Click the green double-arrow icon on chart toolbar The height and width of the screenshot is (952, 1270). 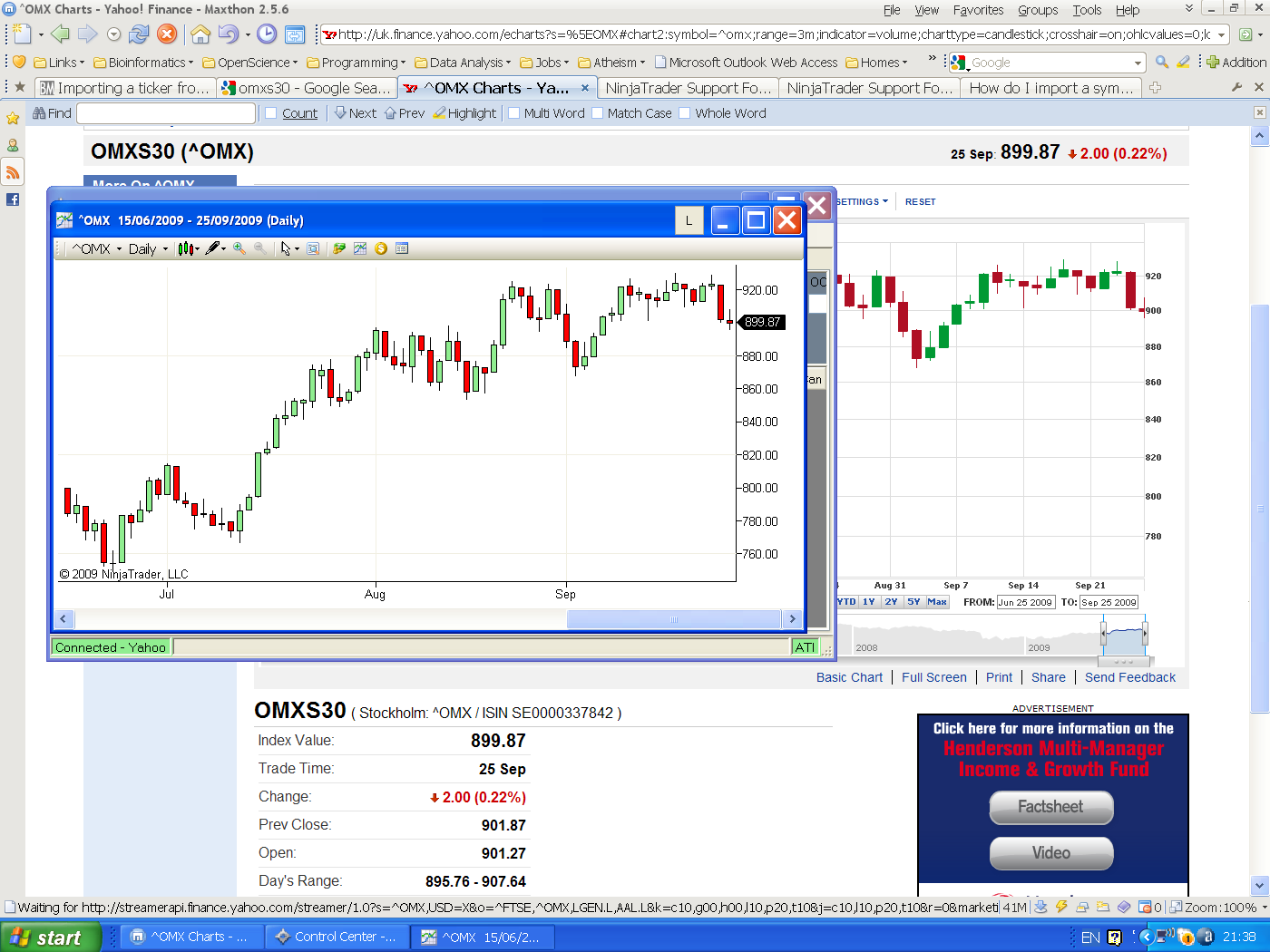tap(339, 248)
